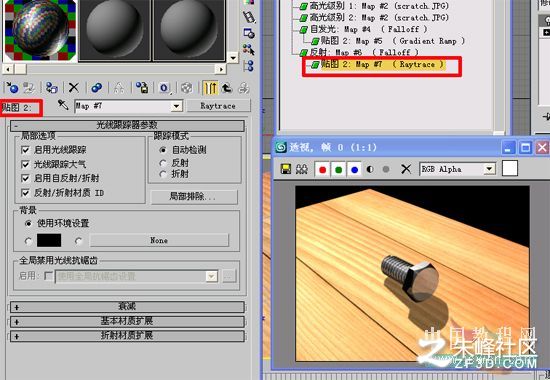Click the Reset Map X icon
Viewport: 550px width, 380px height.
pos(74,88)
